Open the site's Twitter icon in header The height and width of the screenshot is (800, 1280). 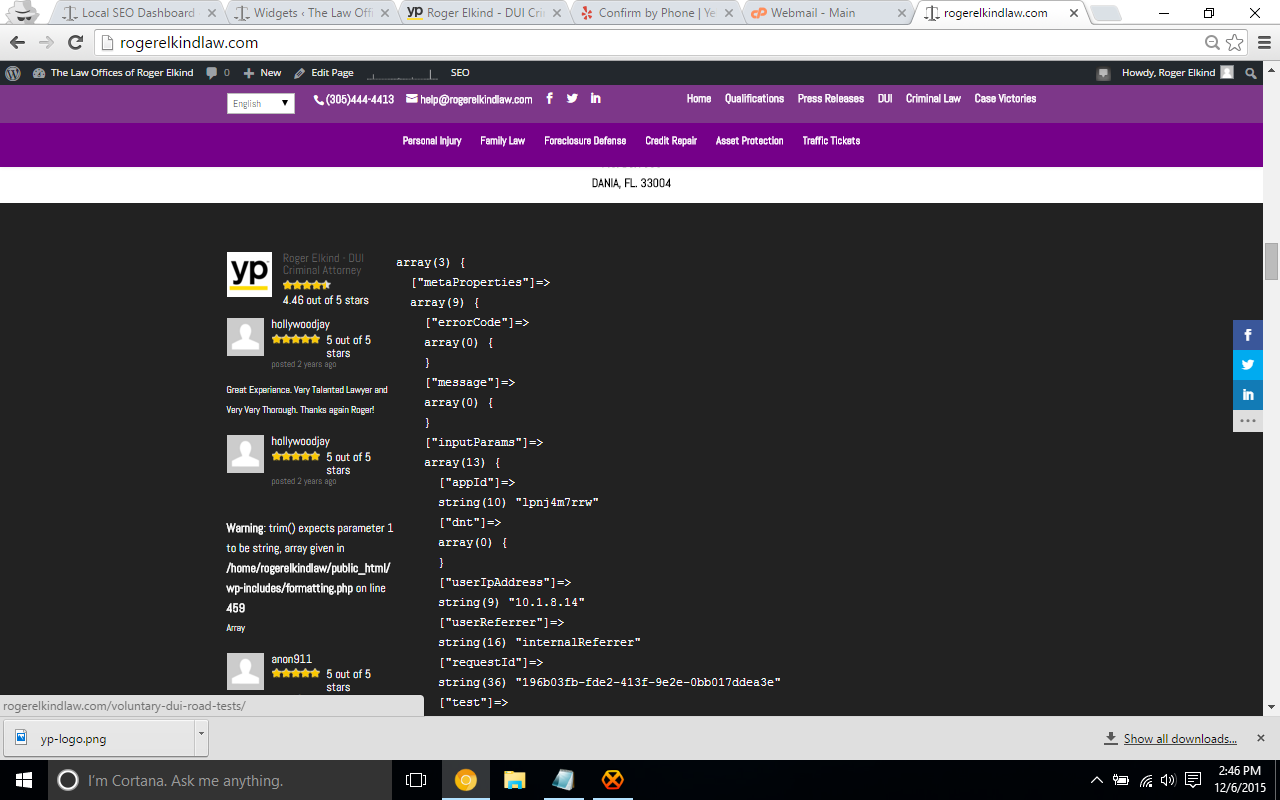(572, 98)
